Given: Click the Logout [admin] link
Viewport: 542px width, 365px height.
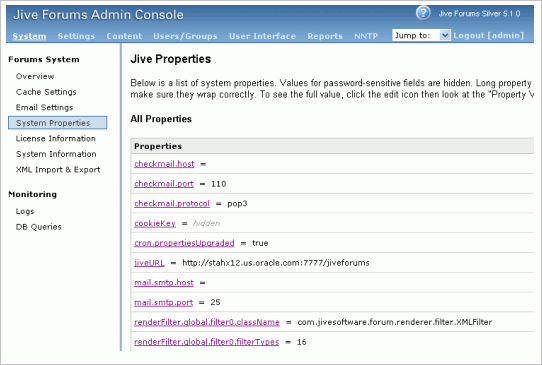Looking at the screenshot, I should coord(488,35).
